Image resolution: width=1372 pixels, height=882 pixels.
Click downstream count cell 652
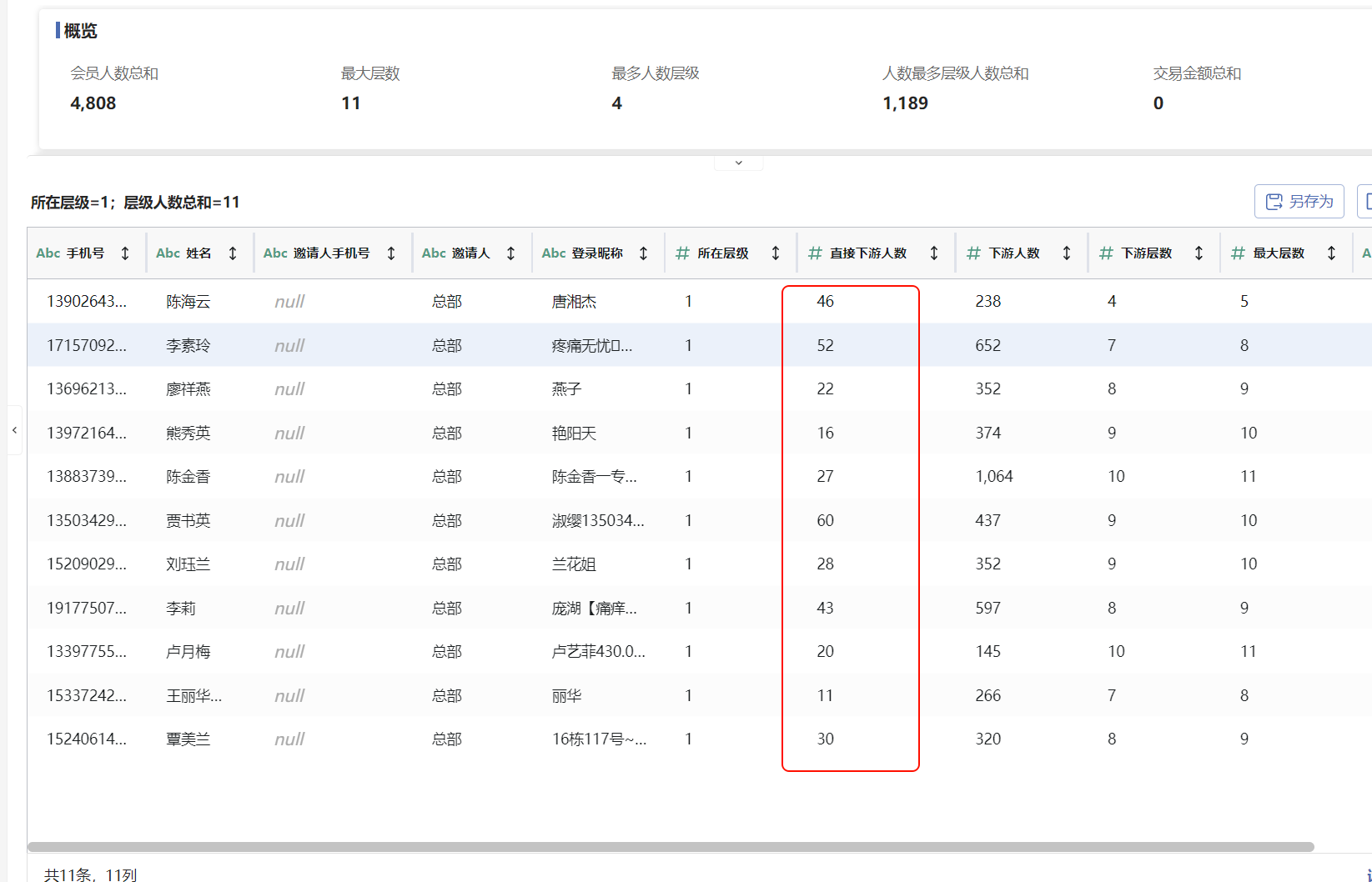click(988, 345)
